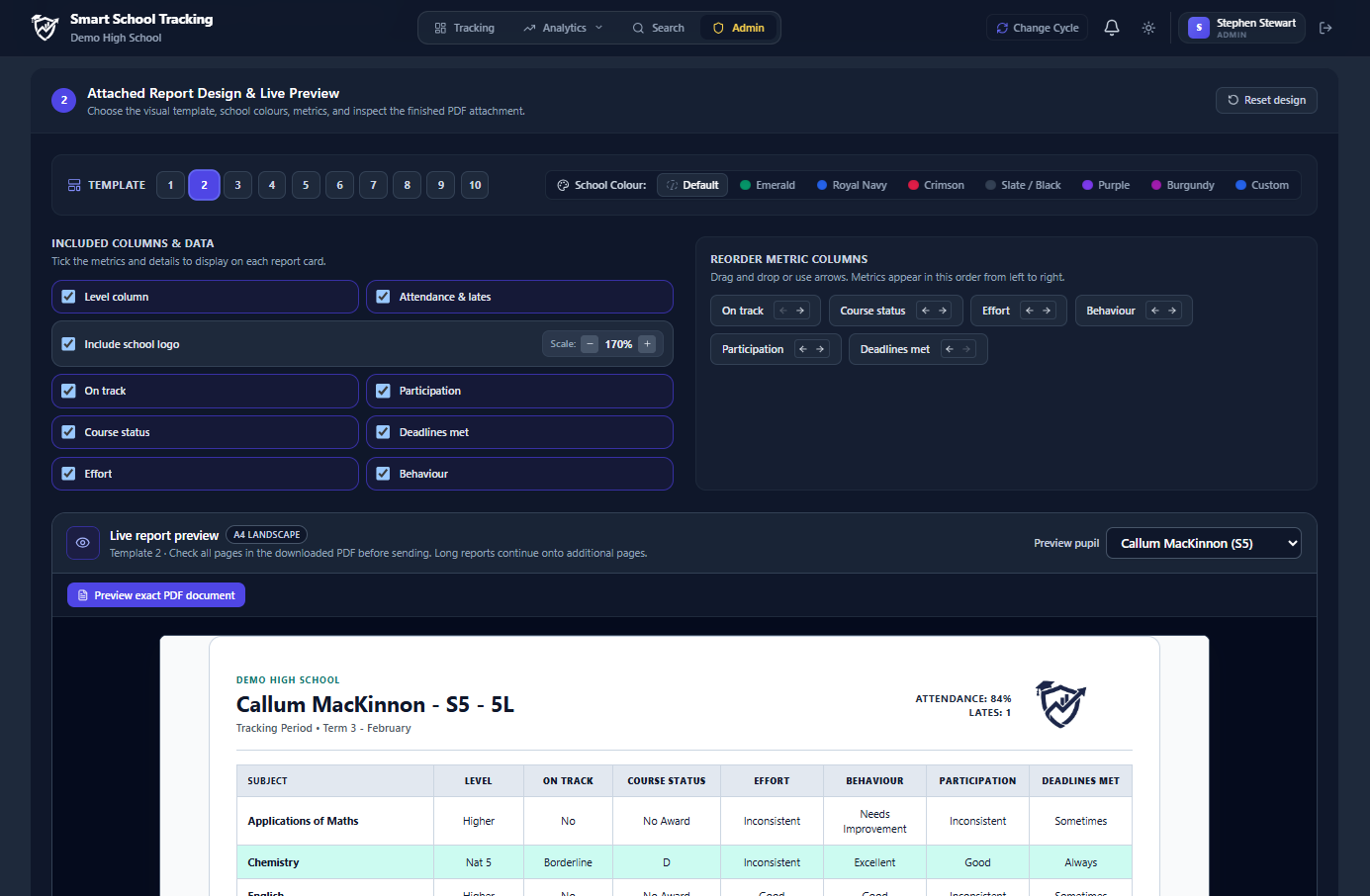Viewport: 1370px width, 896px height.
Task: Move Deadlines met column left
Action: click(x=950, y=349)
